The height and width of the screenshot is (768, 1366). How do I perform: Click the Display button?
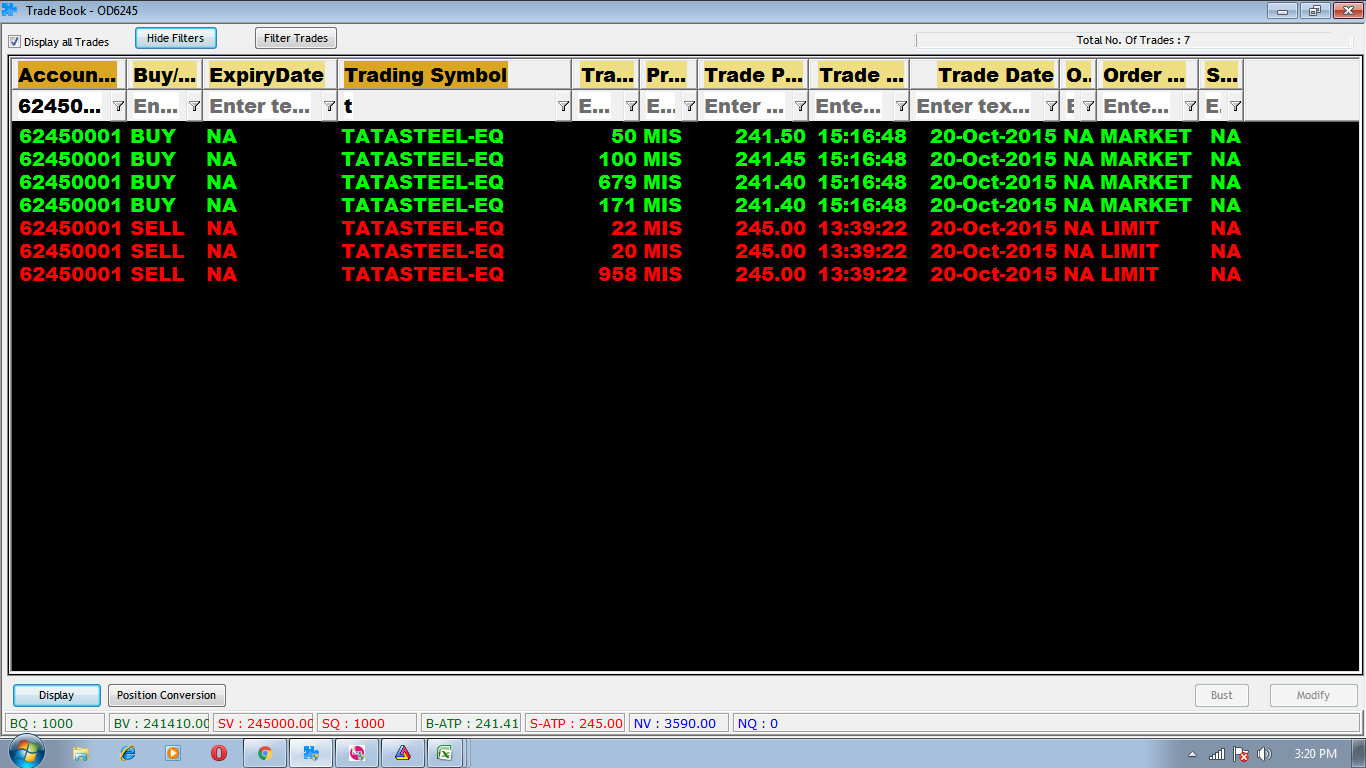click(57, 695)
